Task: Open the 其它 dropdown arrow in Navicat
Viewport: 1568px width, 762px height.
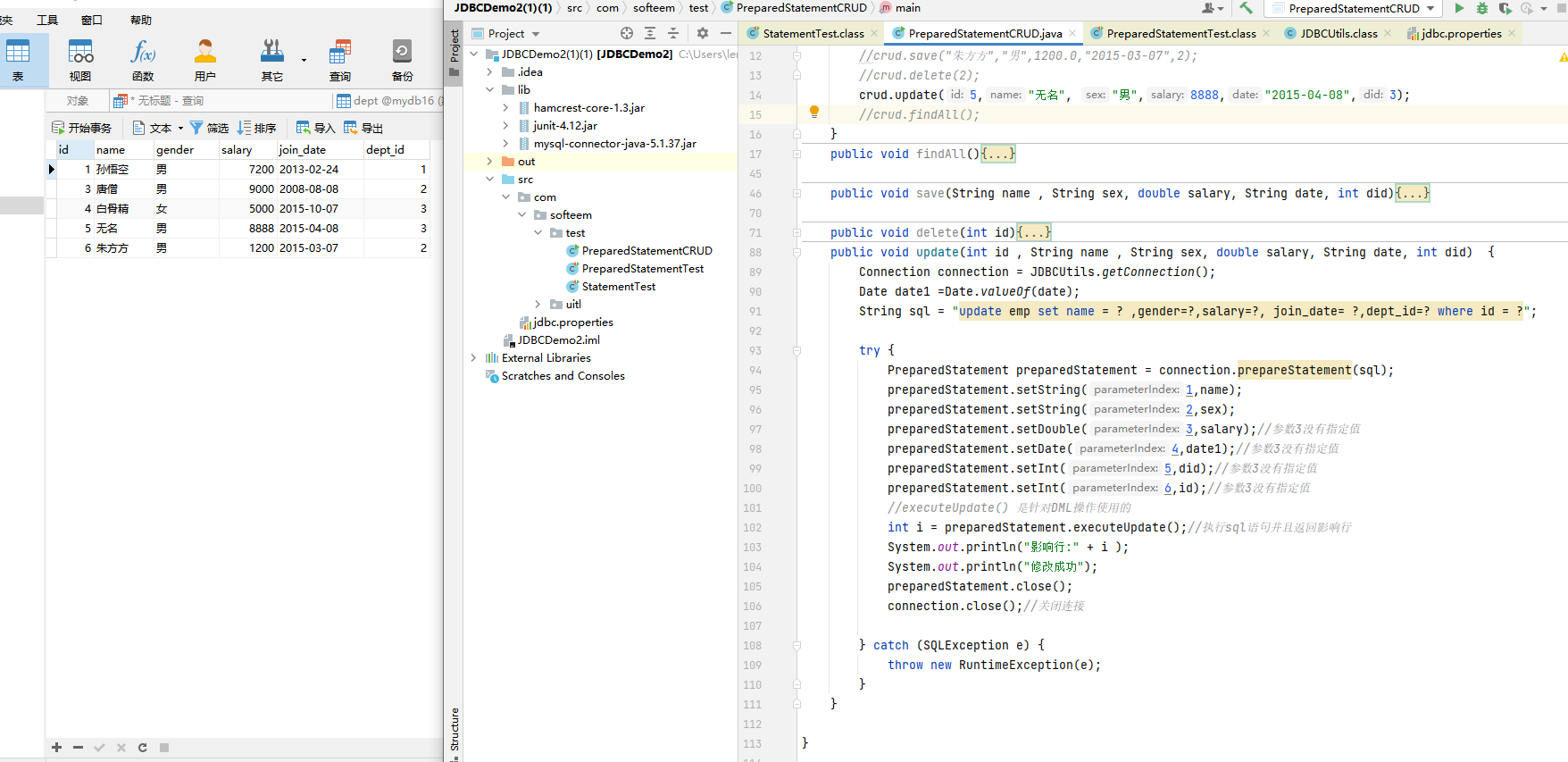Action: [x=304, y=61]
